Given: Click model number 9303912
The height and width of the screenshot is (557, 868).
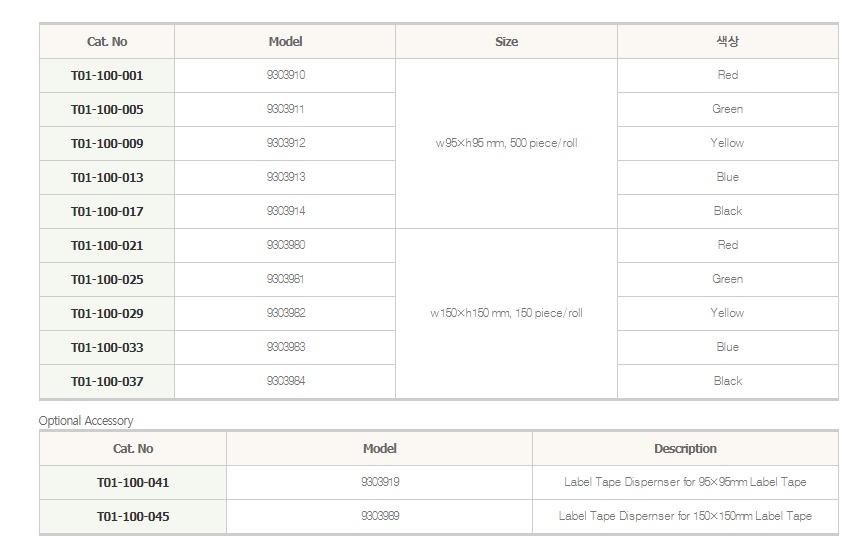Looking at the screenshot, I should [286, 143].
